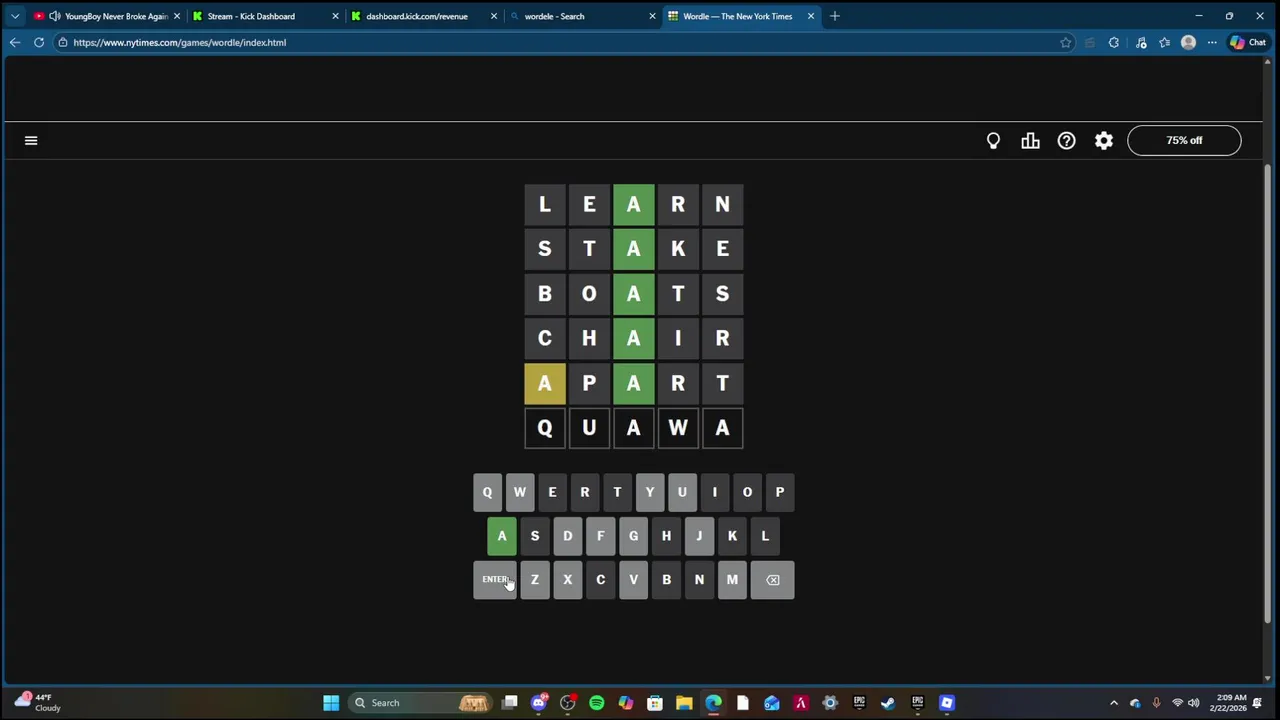Tap the Y key on Wordle keyboard

[650, 492]
